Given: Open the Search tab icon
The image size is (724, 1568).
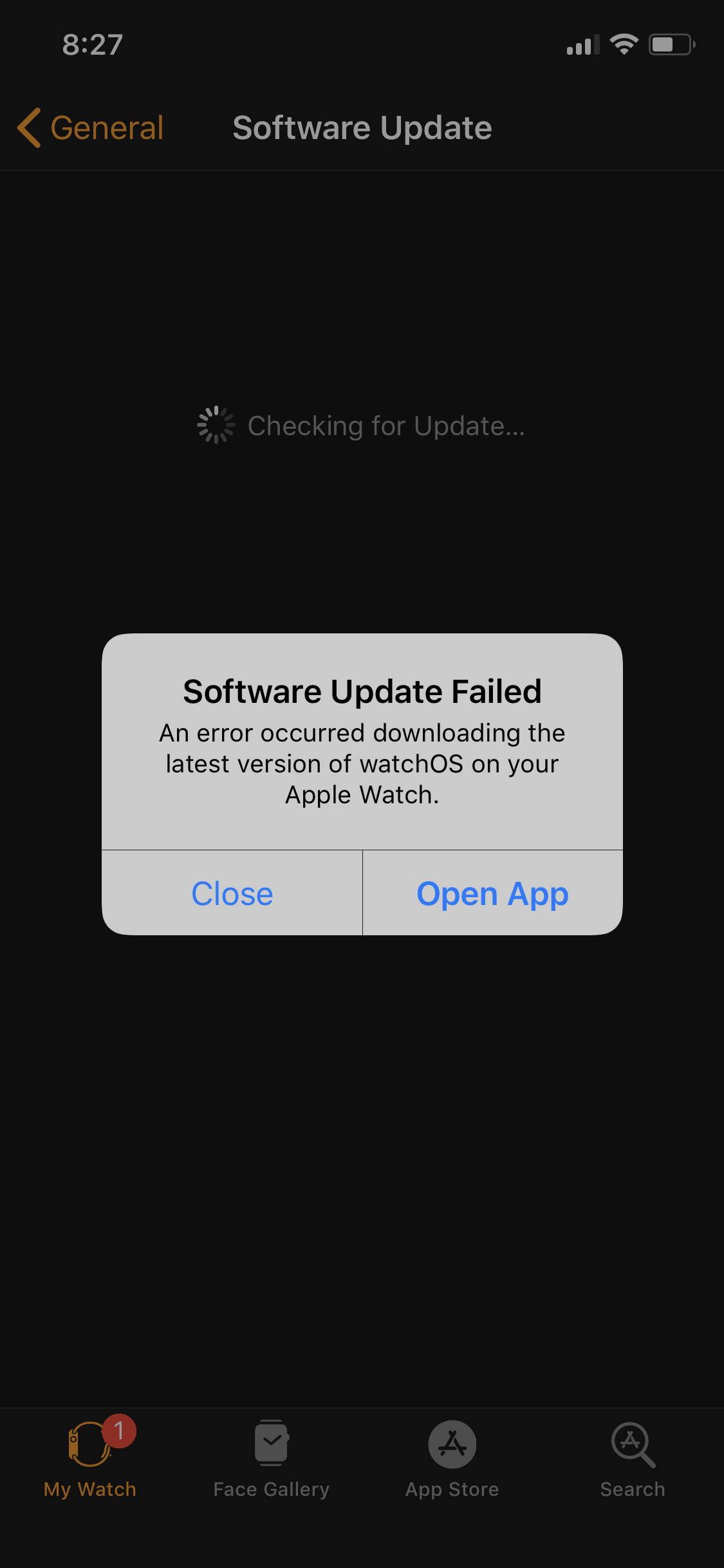Looking at the screenshot, I should click(633, 1444).
